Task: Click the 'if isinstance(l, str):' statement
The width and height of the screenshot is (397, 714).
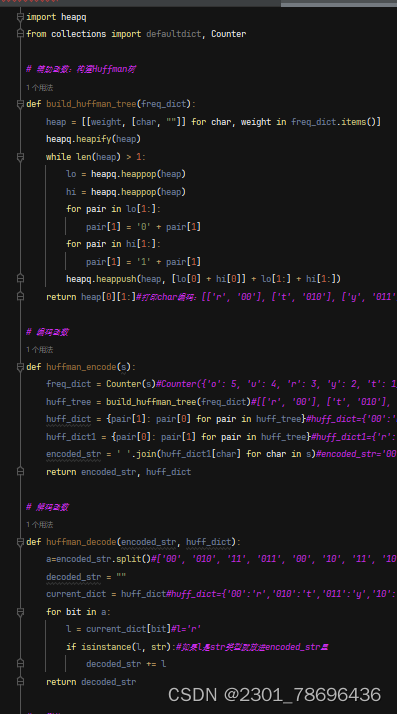Action: point(121,647)
